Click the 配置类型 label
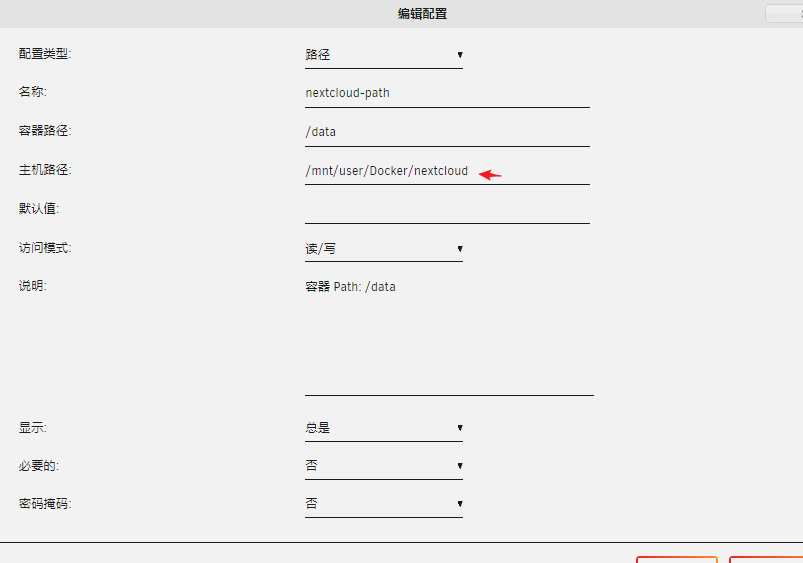803x563 pixels. point(45,54)
